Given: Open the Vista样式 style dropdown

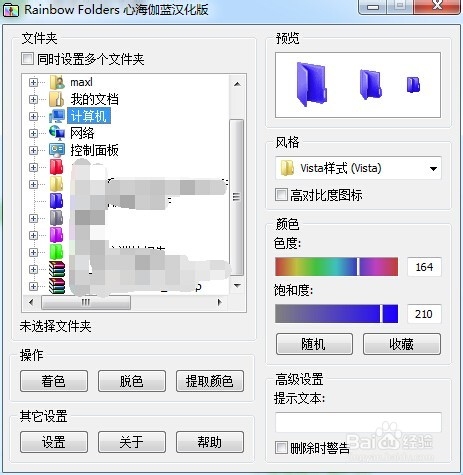Looking at the screenshot, I should [358, 168].
